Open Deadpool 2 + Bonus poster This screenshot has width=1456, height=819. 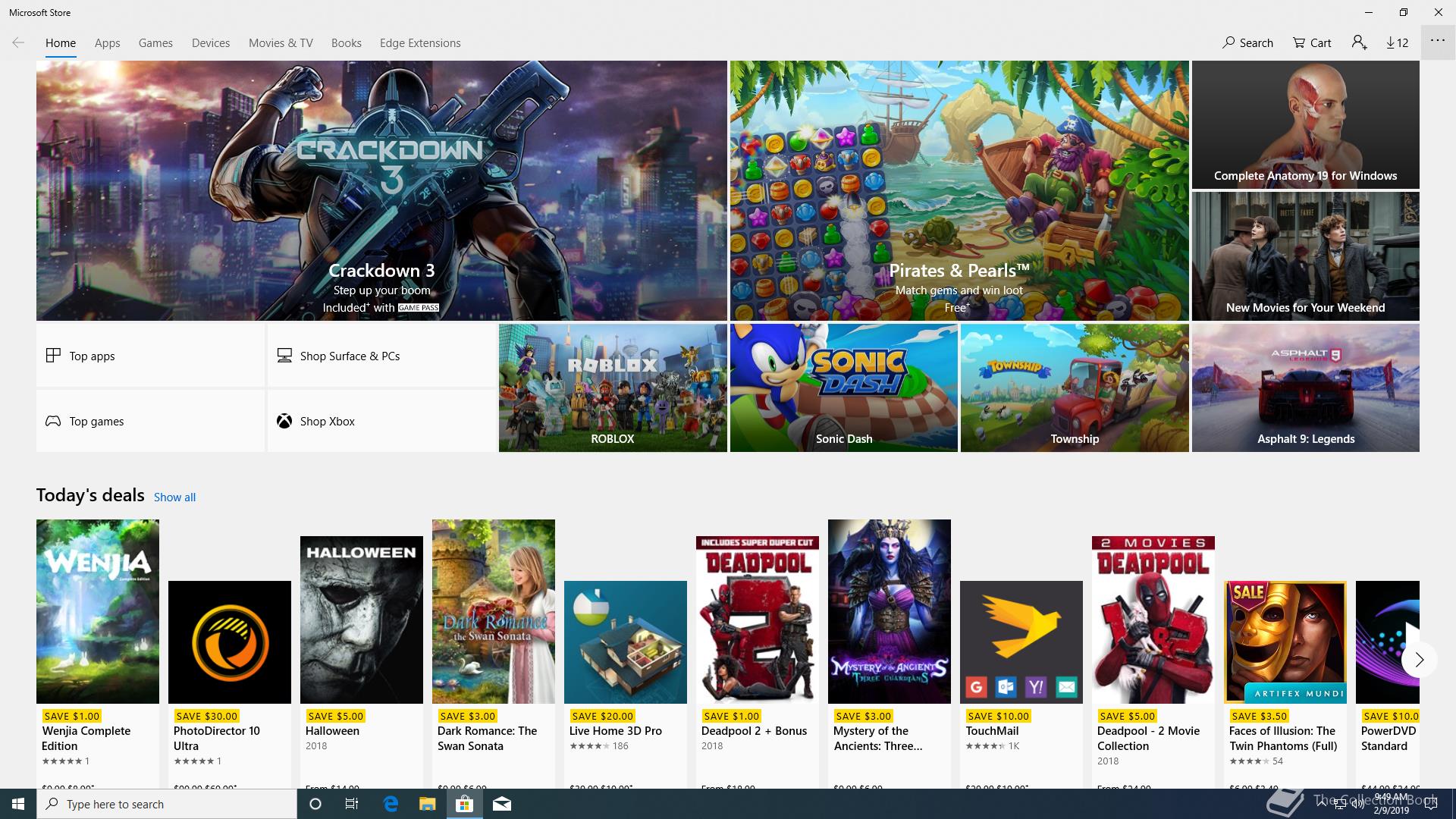[758, 620]
